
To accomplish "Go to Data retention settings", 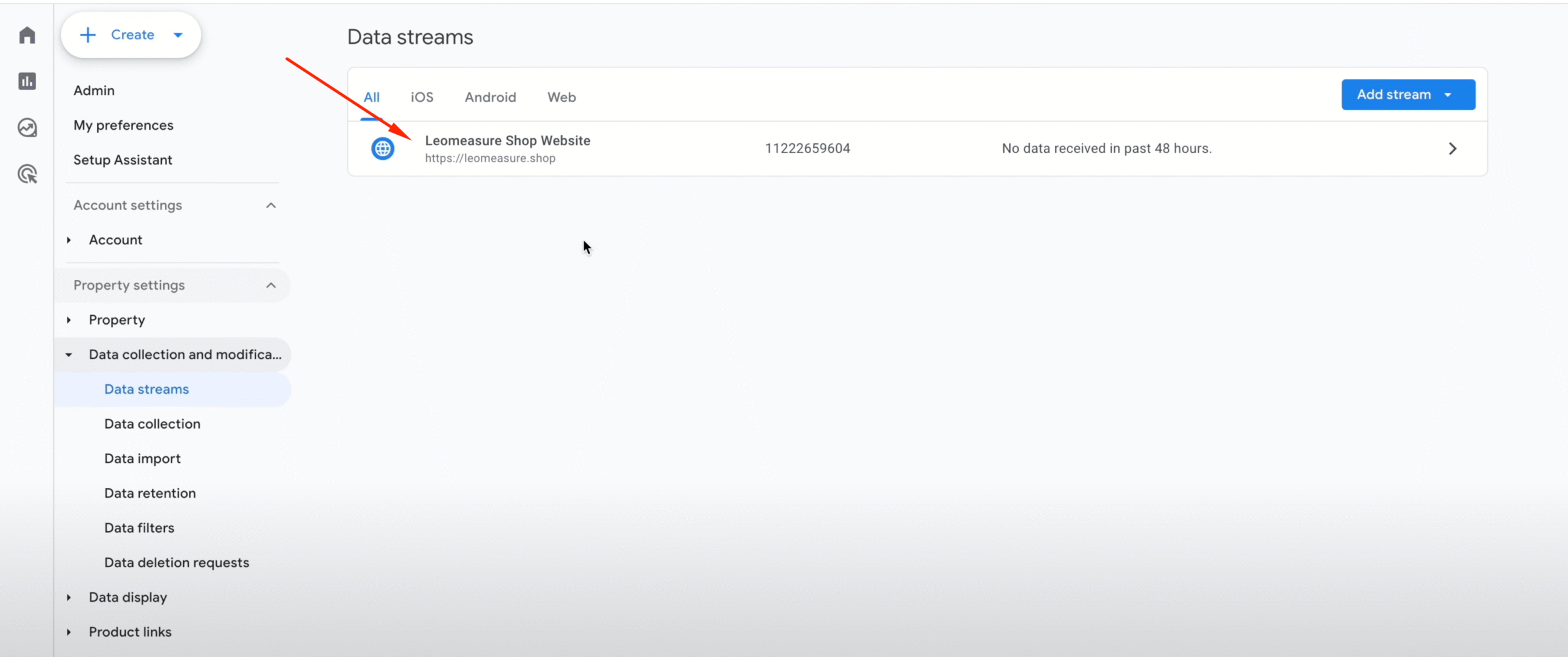I will tap(150, 494).
